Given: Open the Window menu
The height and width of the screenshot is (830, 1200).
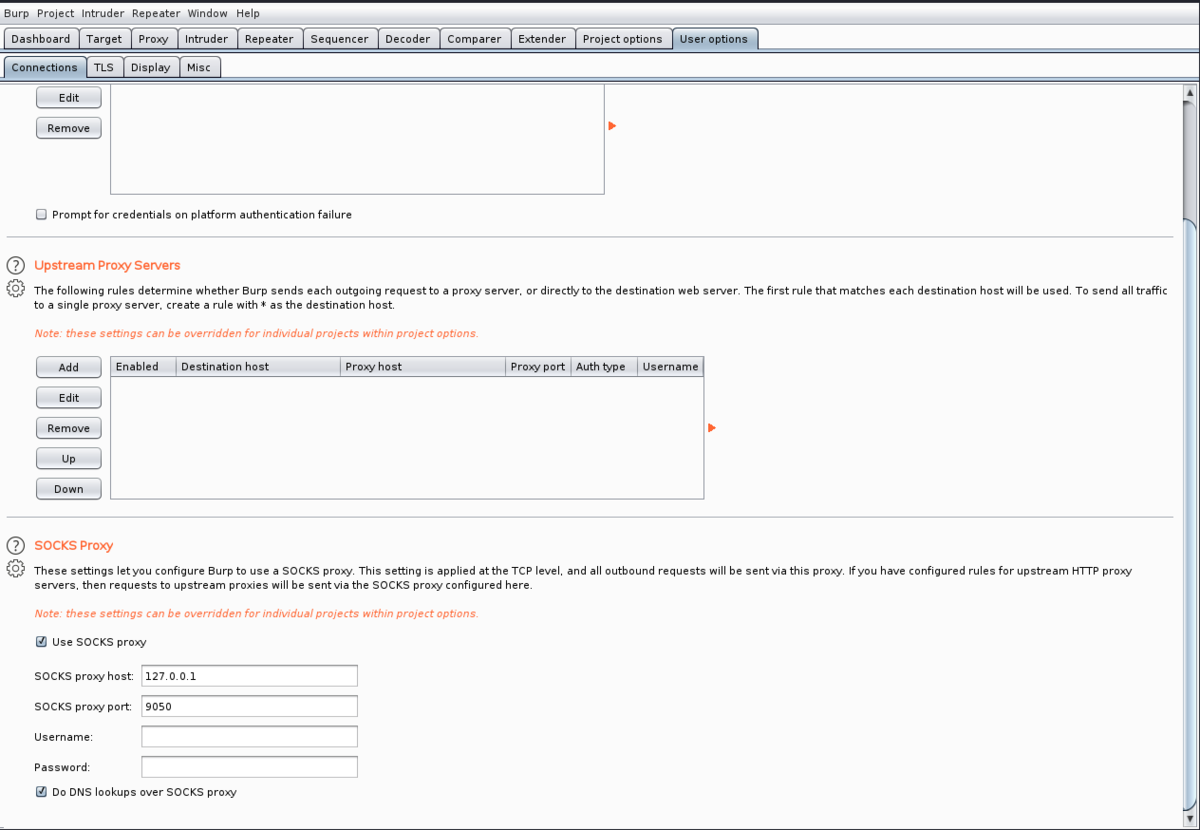Looking at the screenshot, I should tap(207, 13).
